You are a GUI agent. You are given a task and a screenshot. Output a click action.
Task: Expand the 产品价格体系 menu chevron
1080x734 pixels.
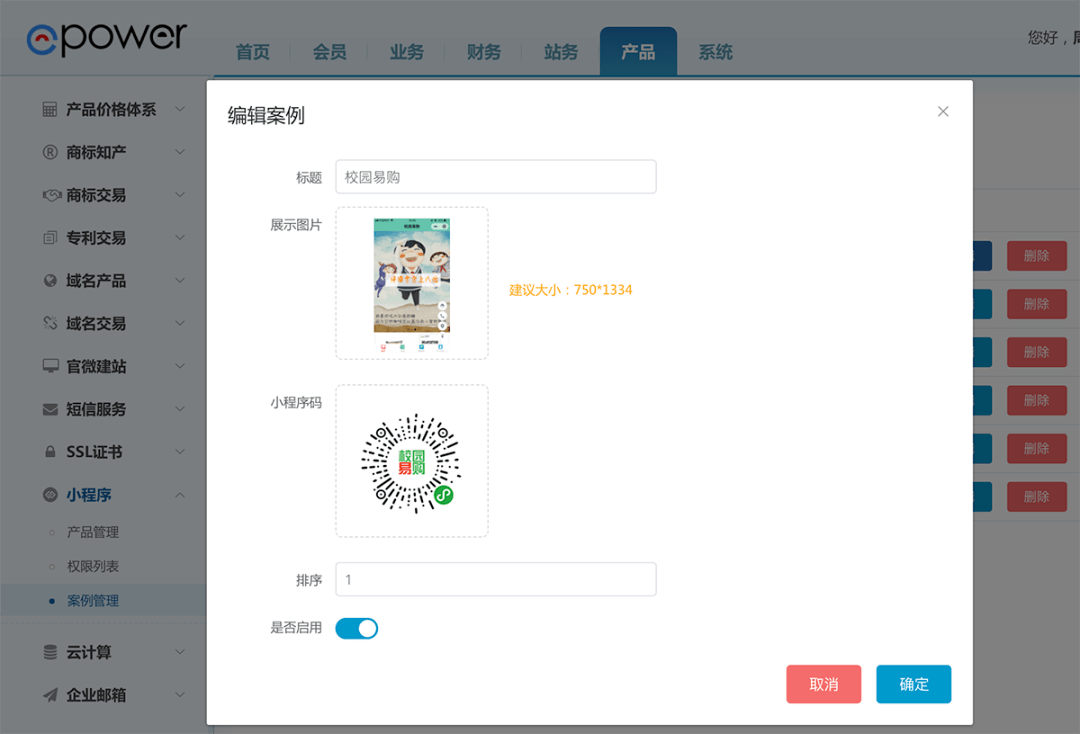tap(180, 109)
